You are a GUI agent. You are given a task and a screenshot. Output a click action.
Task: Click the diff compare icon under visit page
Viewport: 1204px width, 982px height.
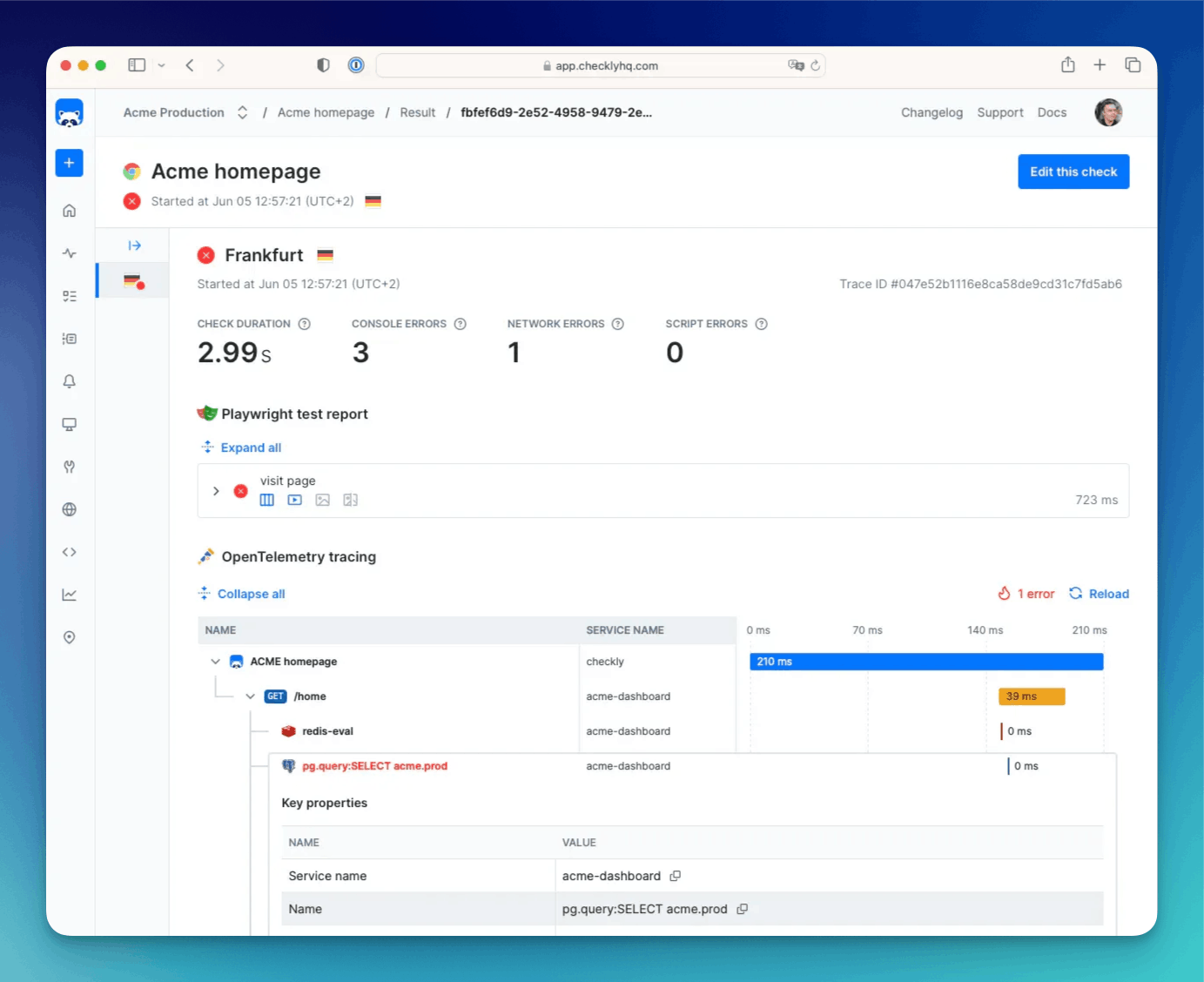click(351, 500)
